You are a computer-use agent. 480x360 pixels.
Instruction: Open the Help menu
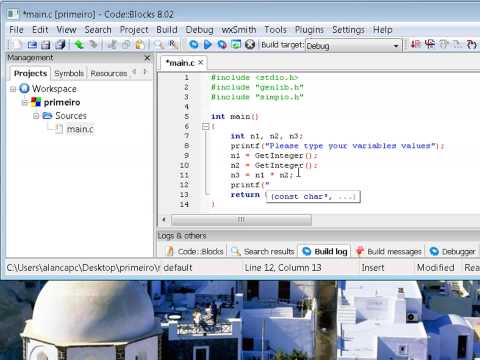click(382, 30)
